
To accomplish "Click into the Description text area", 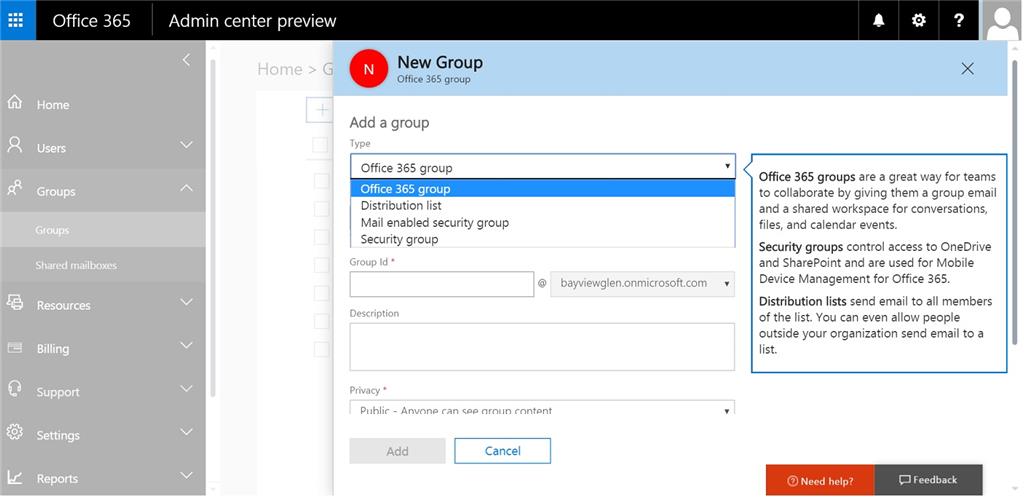I will (542, 347).
